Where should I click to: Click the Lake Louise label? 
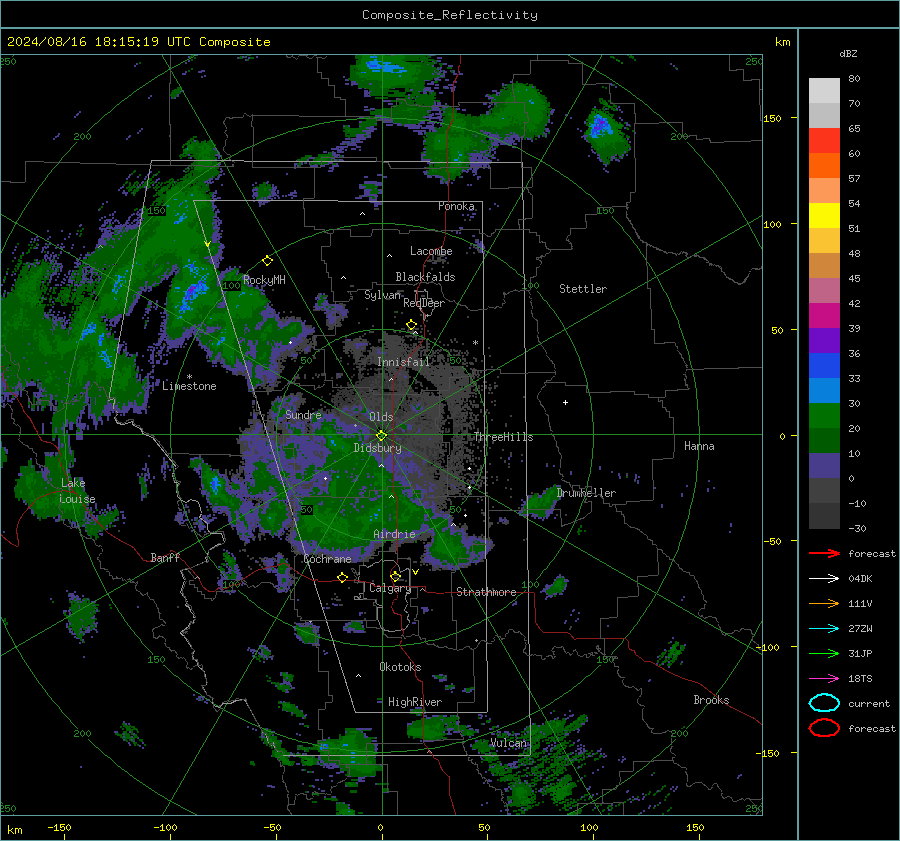coord(77,491)
